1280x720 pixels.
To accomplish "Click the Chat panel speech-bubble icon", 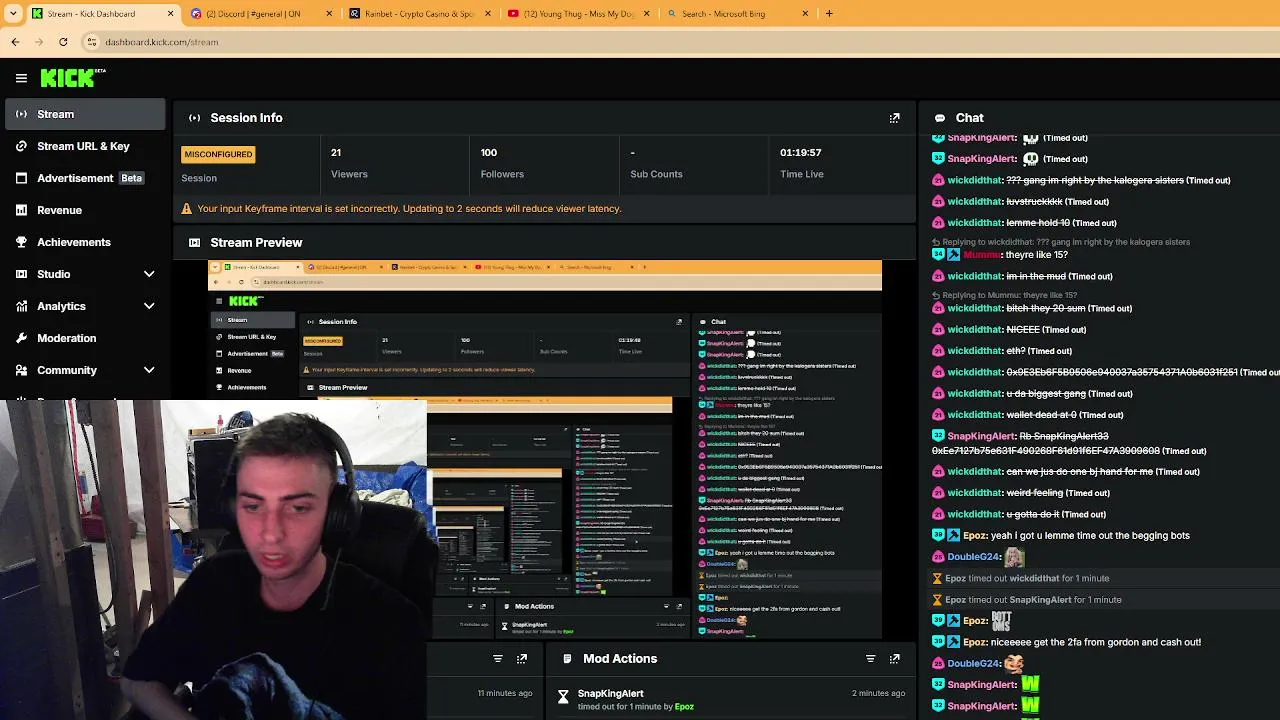I will pos(940,118).
